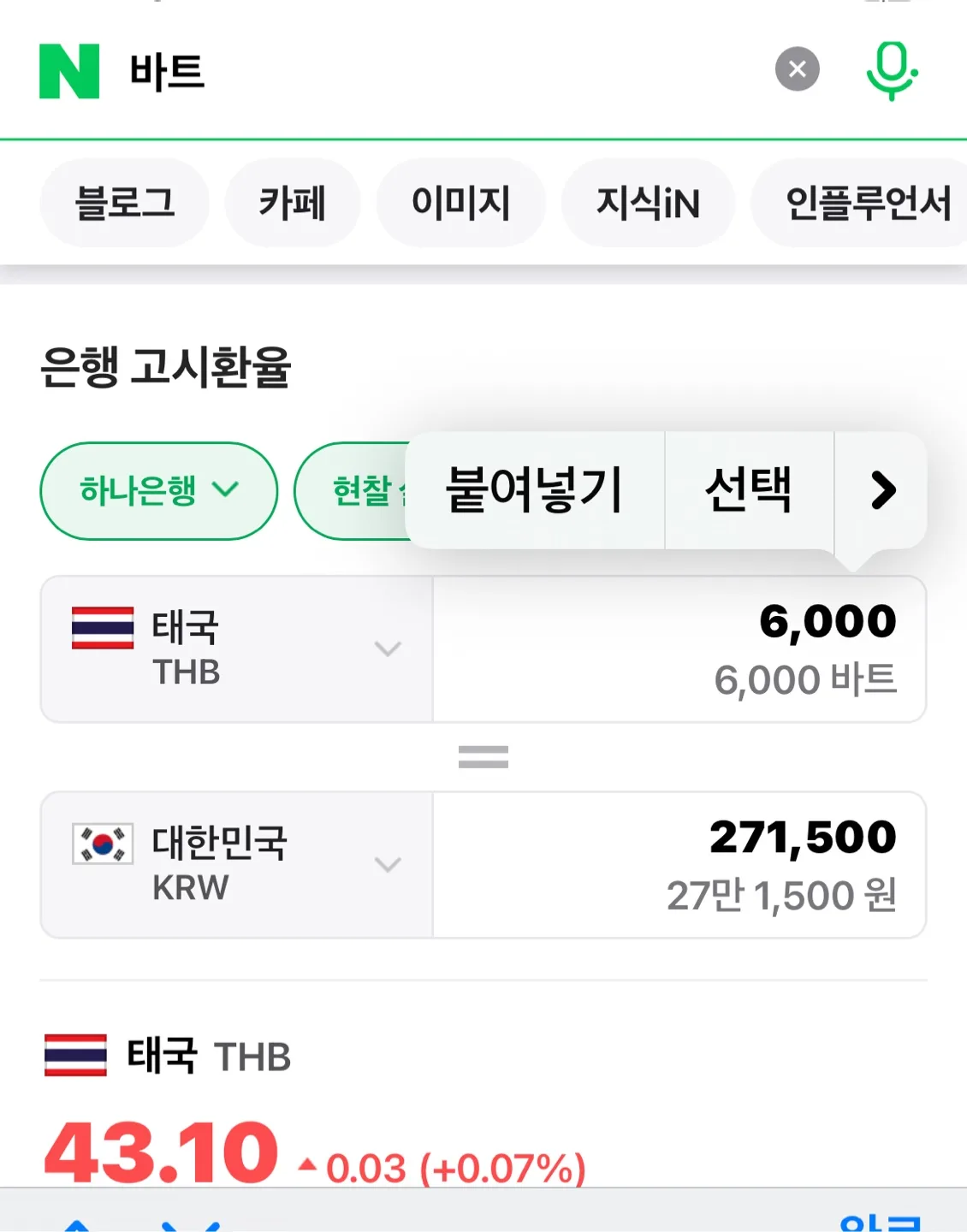Expand the 태국 THB currency selector
The height and width of the screenshot is (1232, 967).
pos(237,649)
